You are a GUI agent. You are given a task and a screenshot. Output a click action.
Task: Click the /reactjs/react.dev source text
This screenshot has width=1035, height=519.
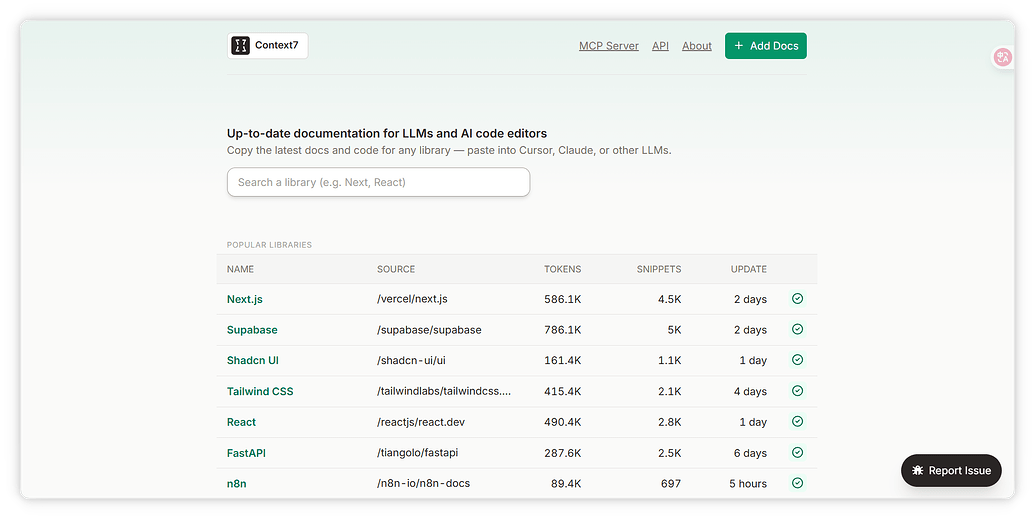[x=421, y=422]
